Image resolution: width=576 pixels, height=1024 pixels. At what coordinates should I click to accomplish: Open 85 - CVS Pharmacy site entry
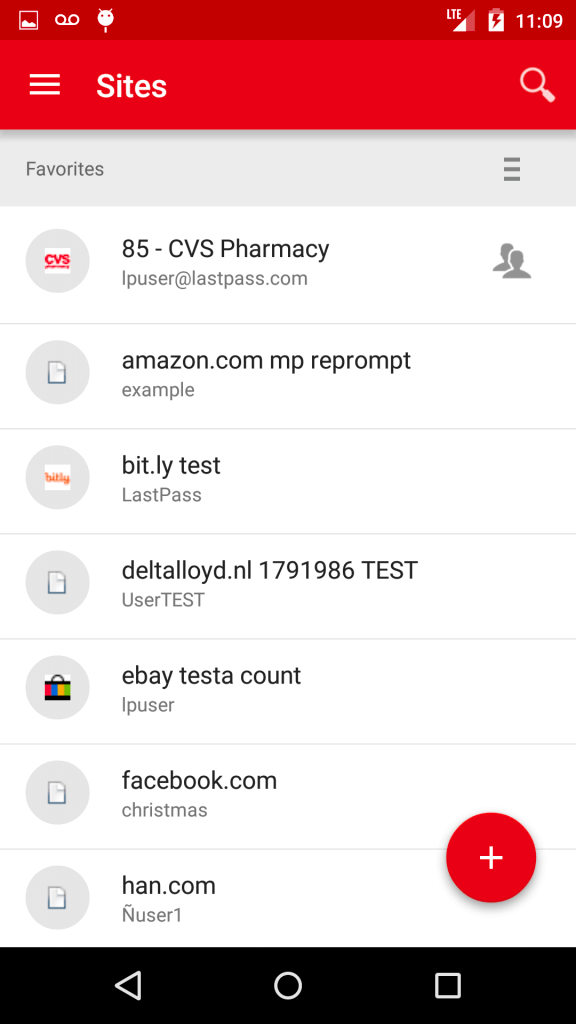(288, 265)
